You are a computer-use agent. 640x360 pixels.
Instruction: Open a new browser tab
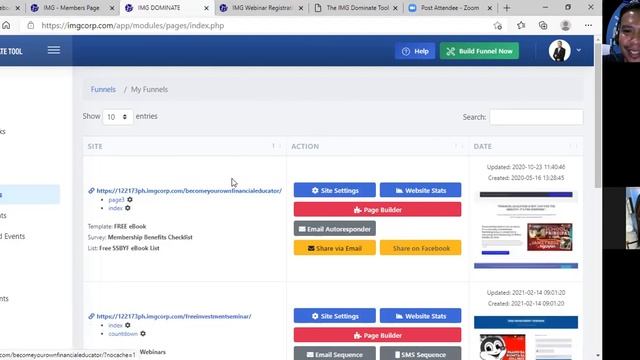(507, 8)
